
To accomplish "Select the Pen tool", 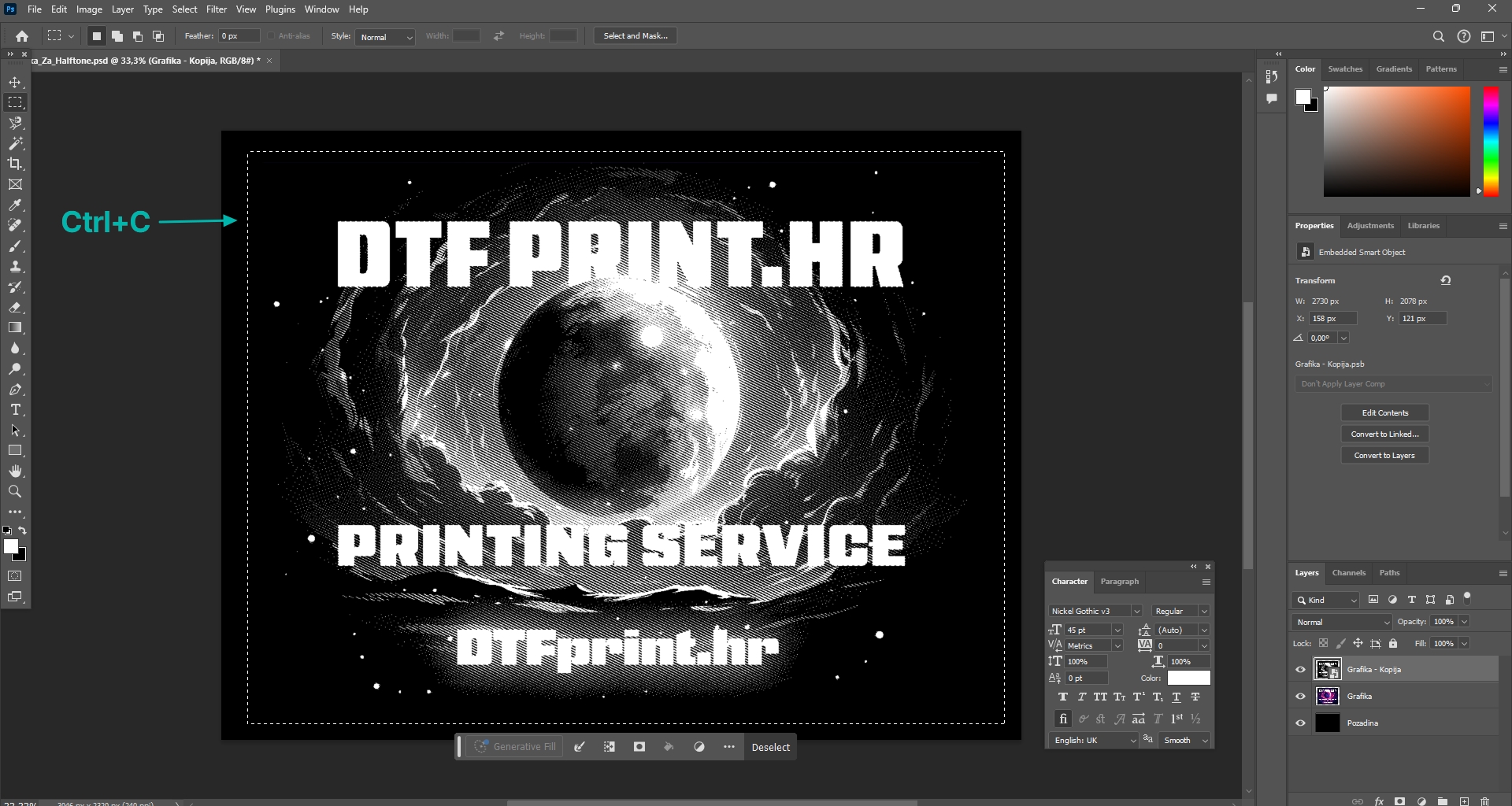I will 15,389.
